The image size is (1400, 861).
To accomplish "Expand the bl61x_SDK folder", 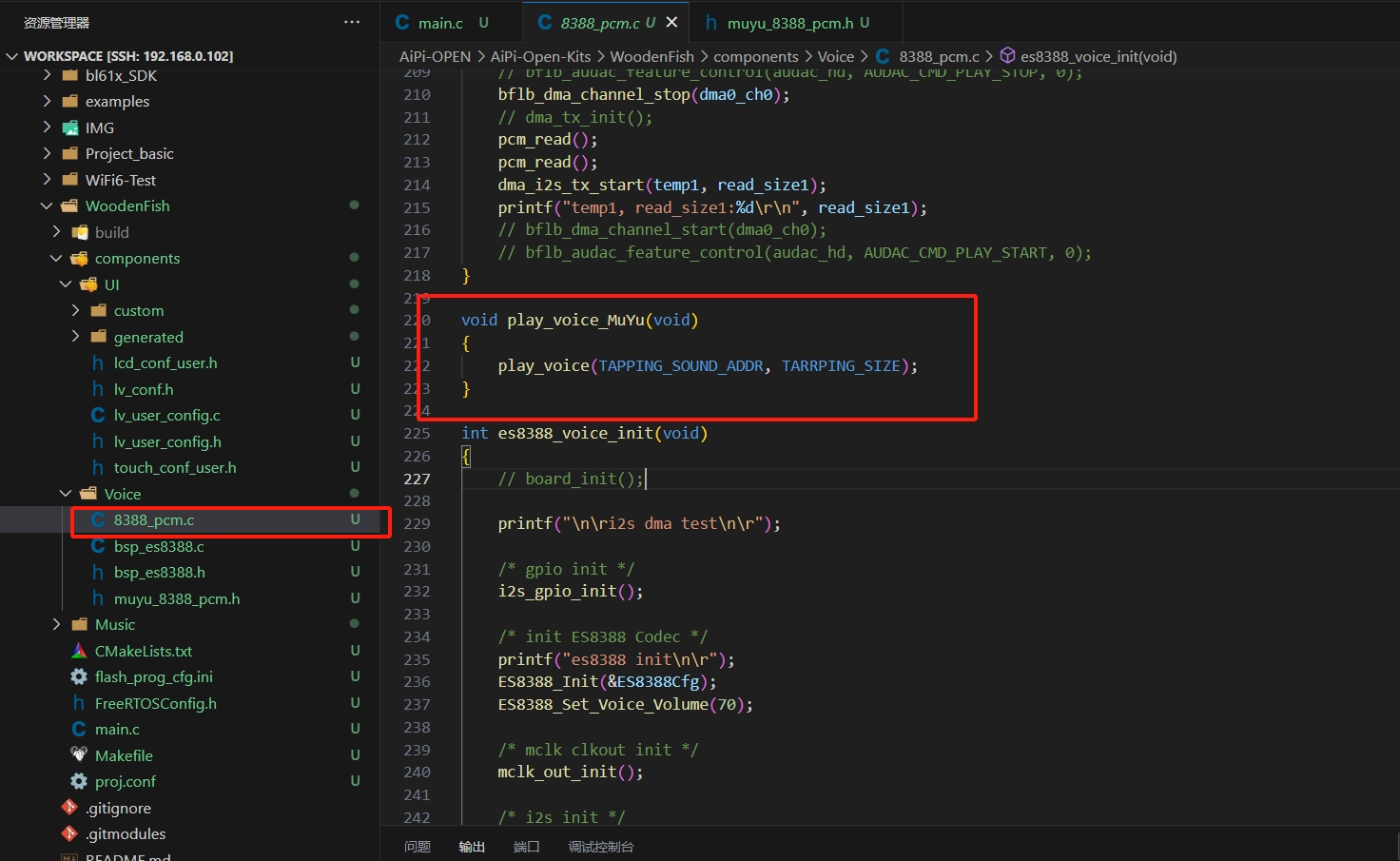I will pos(47,75).
